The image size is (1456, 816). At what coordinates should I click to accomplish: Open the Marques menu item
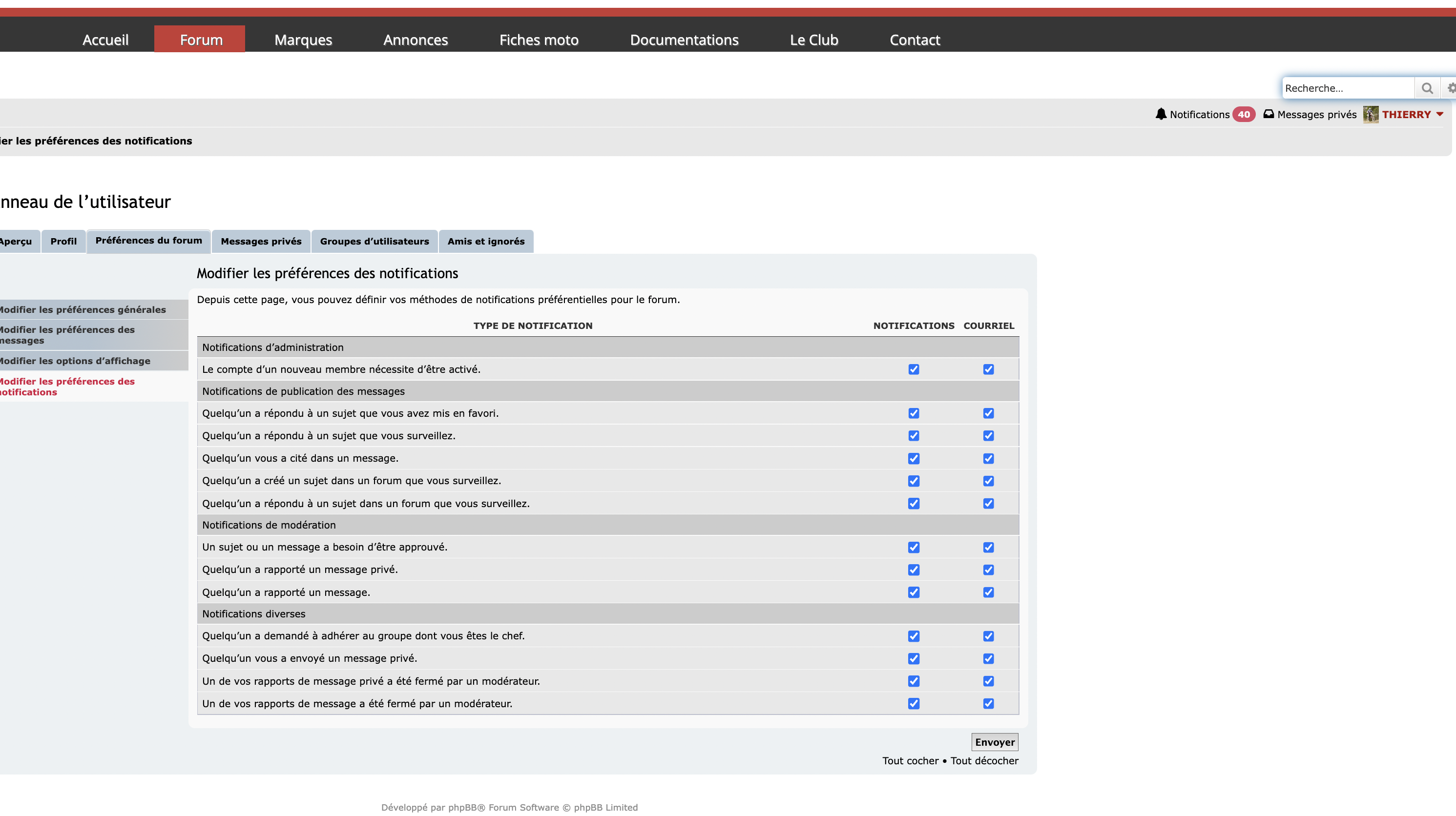tap(303, 40)
